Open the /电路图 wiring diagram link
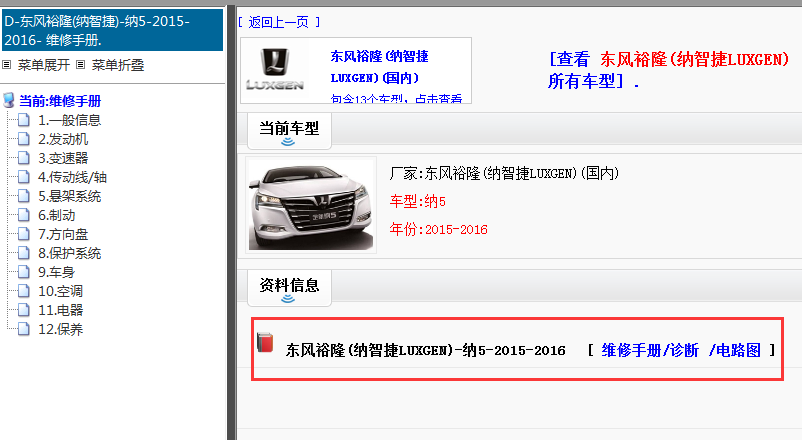Image resolution: width=802 pixels, height=440 pixels. tap(735, 350)
